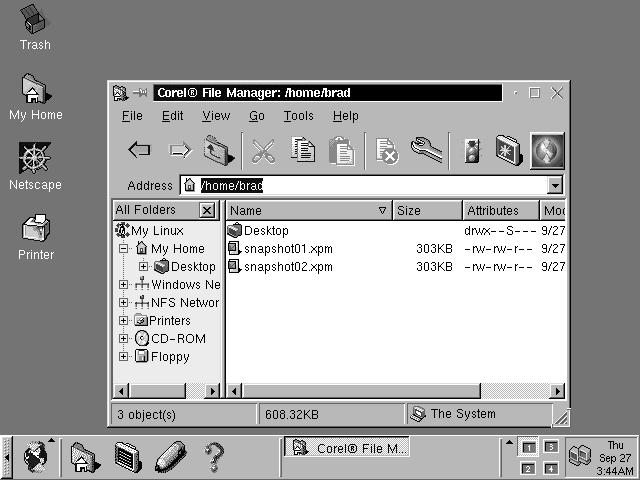Sort files by the Name column header

309,211
